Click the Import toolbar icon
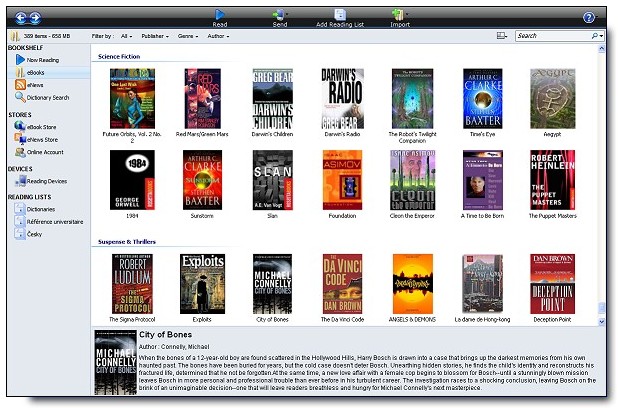 click(x=398, y=15)
